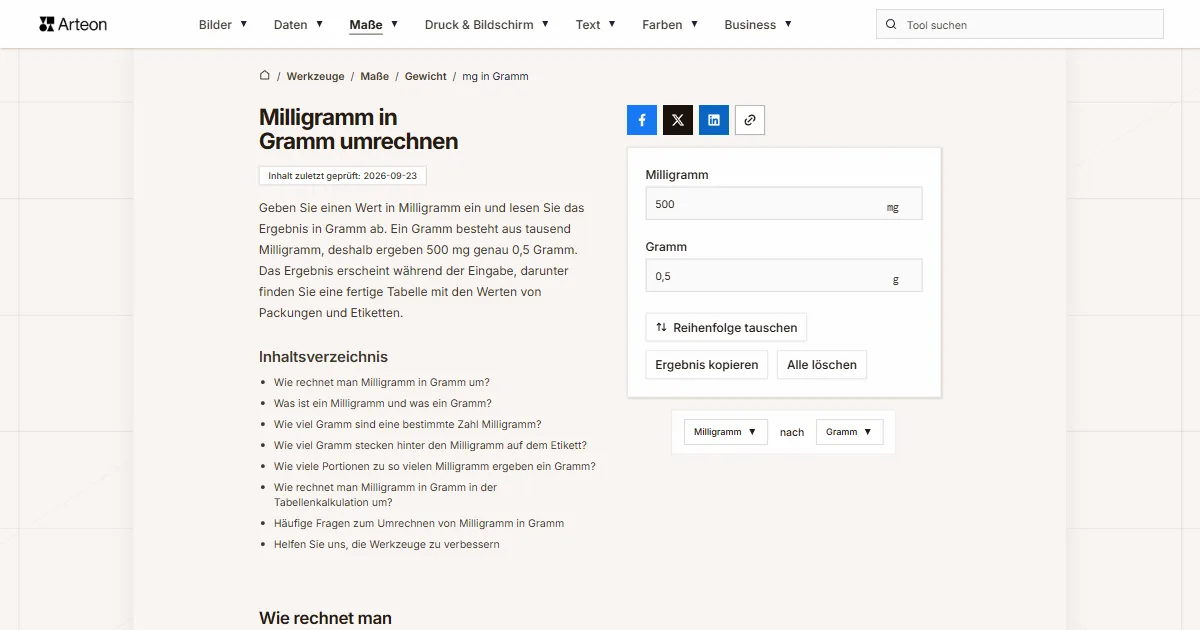Share the page on X
This screenshot has height=630, width=1200.
coord(678,120)
